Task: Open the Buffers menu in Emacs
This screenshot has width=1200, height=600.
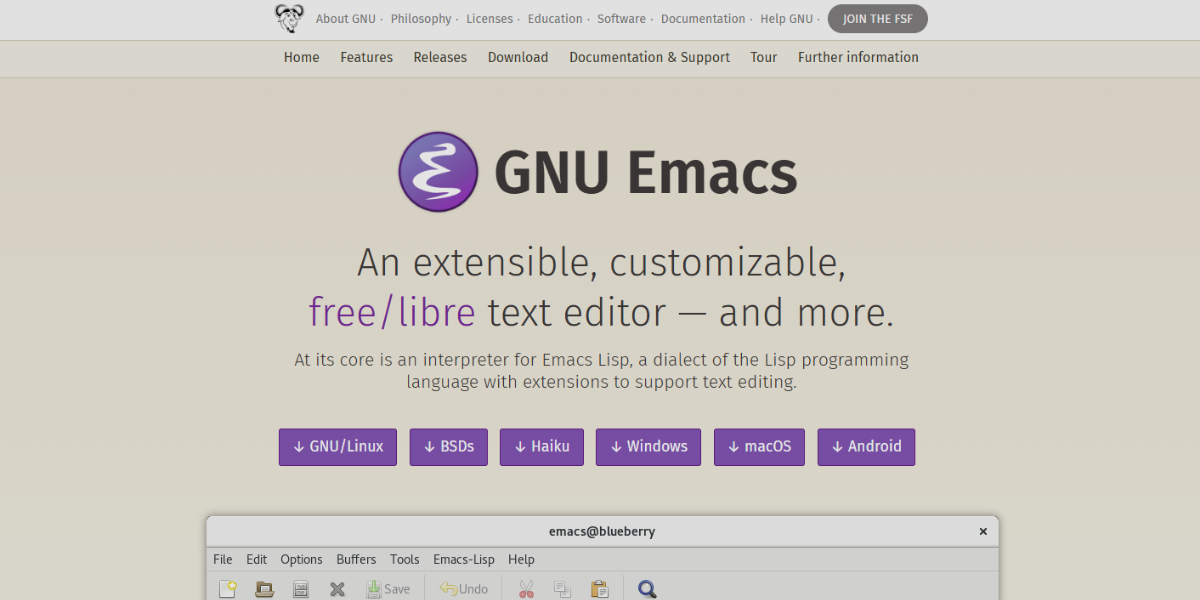Action: tap(356, 559)
